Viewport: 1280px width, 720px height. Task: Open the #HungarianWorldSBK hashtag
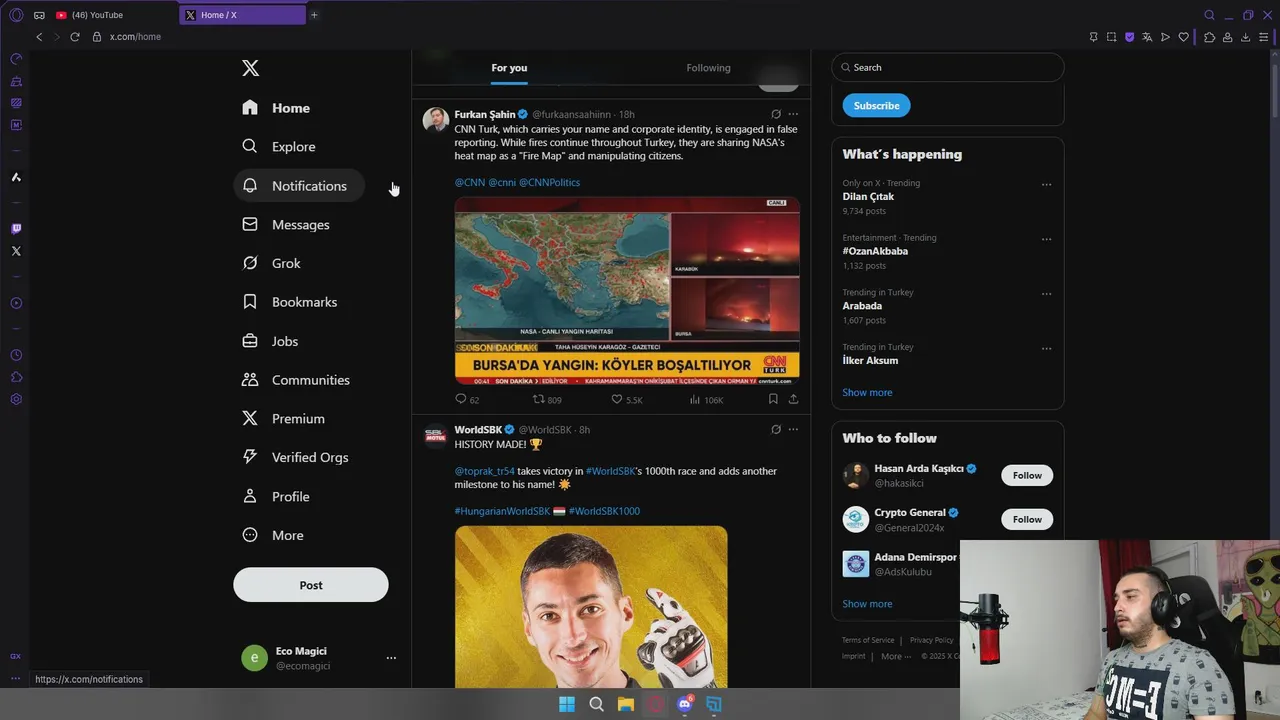pyautogui.click(x=502, y=511)
